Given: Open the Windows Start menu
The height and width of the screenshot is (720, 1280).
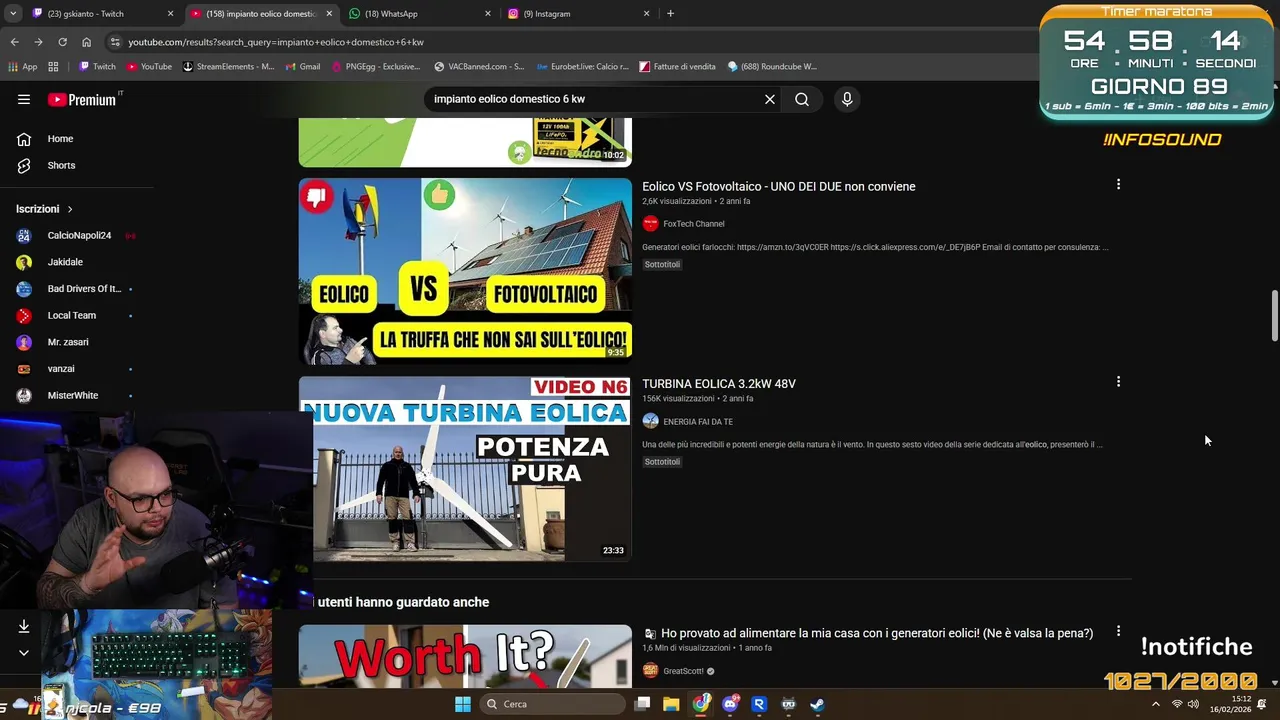Looking at the screenshot, I should tap(463, 704).
